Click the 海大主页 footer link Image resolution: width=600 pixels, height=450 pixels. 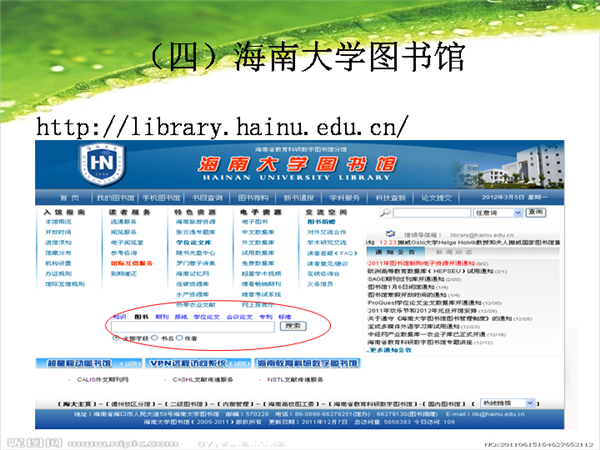(x=77, y=404)
